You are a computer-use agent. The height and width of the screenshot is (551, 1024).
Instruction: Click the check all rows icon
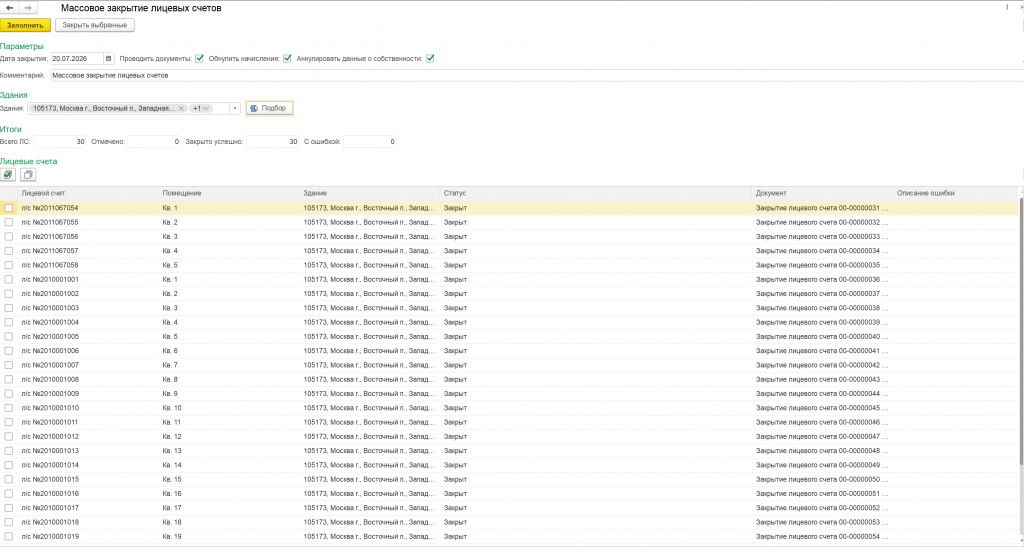point(8,175)
